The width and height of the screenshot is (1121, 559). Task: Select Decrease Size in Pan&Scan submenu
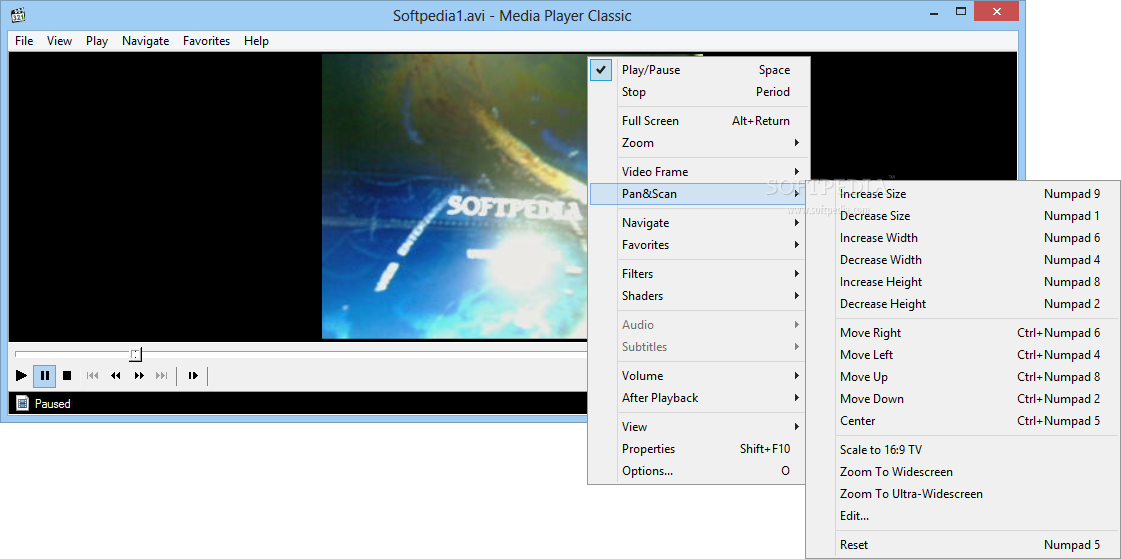(963, 216)
